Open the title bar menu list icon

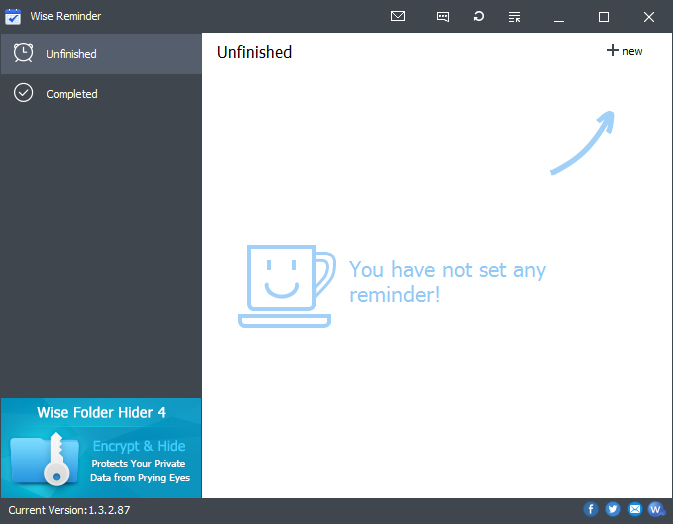coord(514,17)
